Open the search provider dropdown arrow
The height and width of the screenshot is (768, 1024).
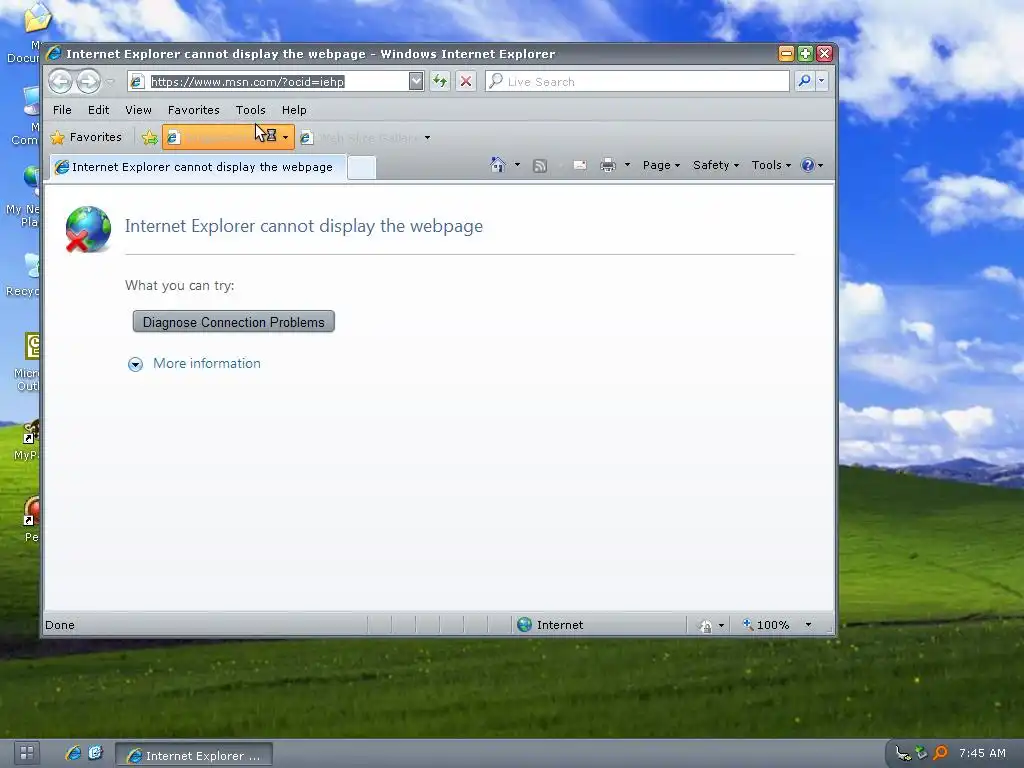pyautogui.click(x=822, y=81)
